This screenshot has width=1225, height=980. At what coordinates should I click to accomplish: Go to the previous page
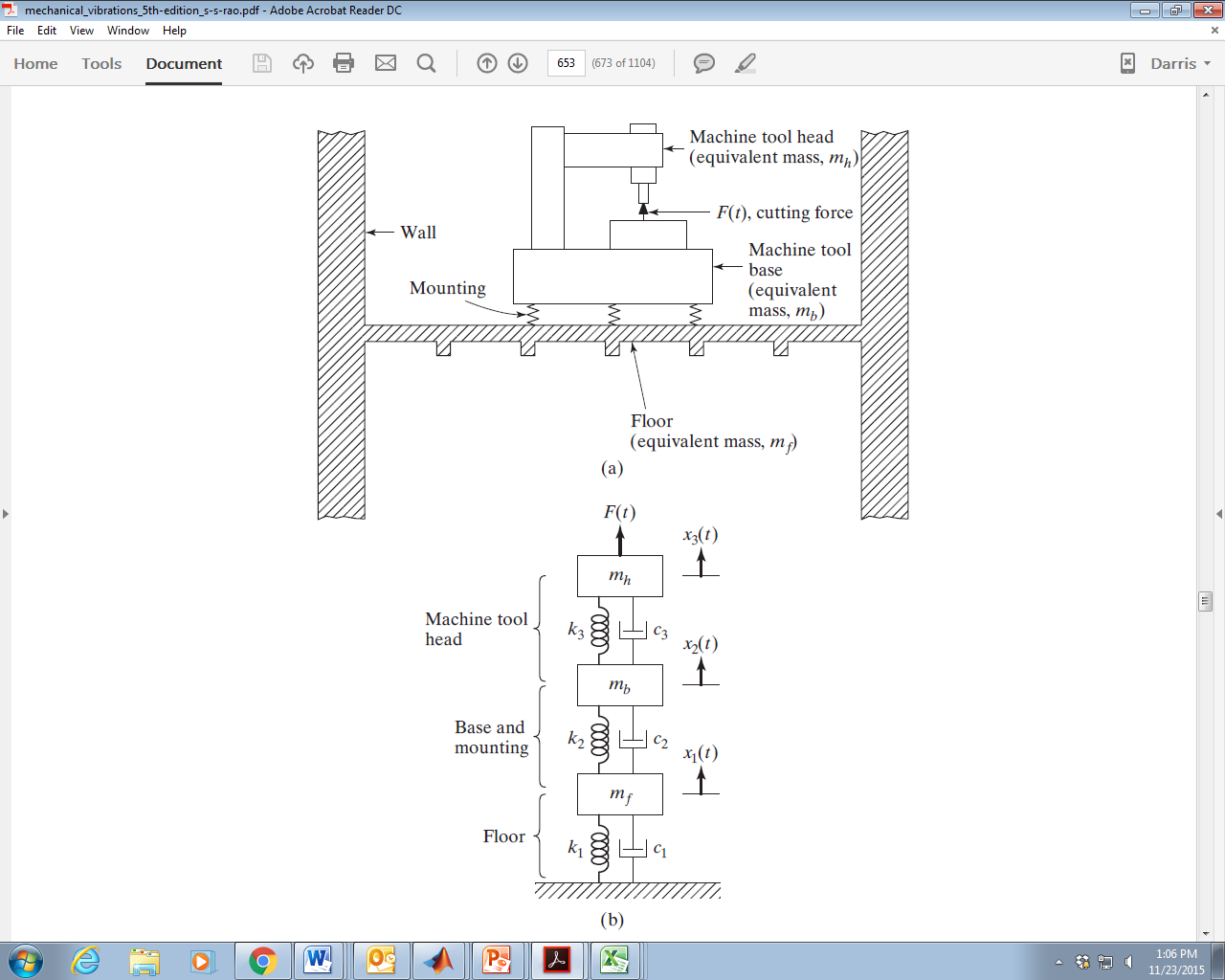[x=486, y=63]
